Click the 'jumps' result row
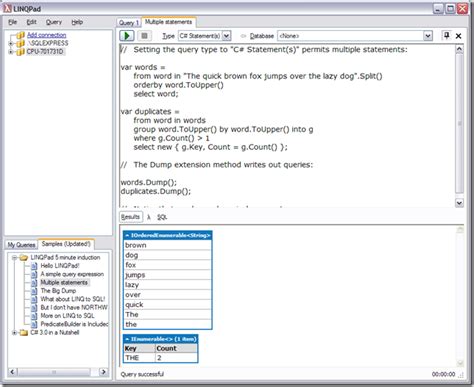 pyautogui.click(x=168, y=275)
